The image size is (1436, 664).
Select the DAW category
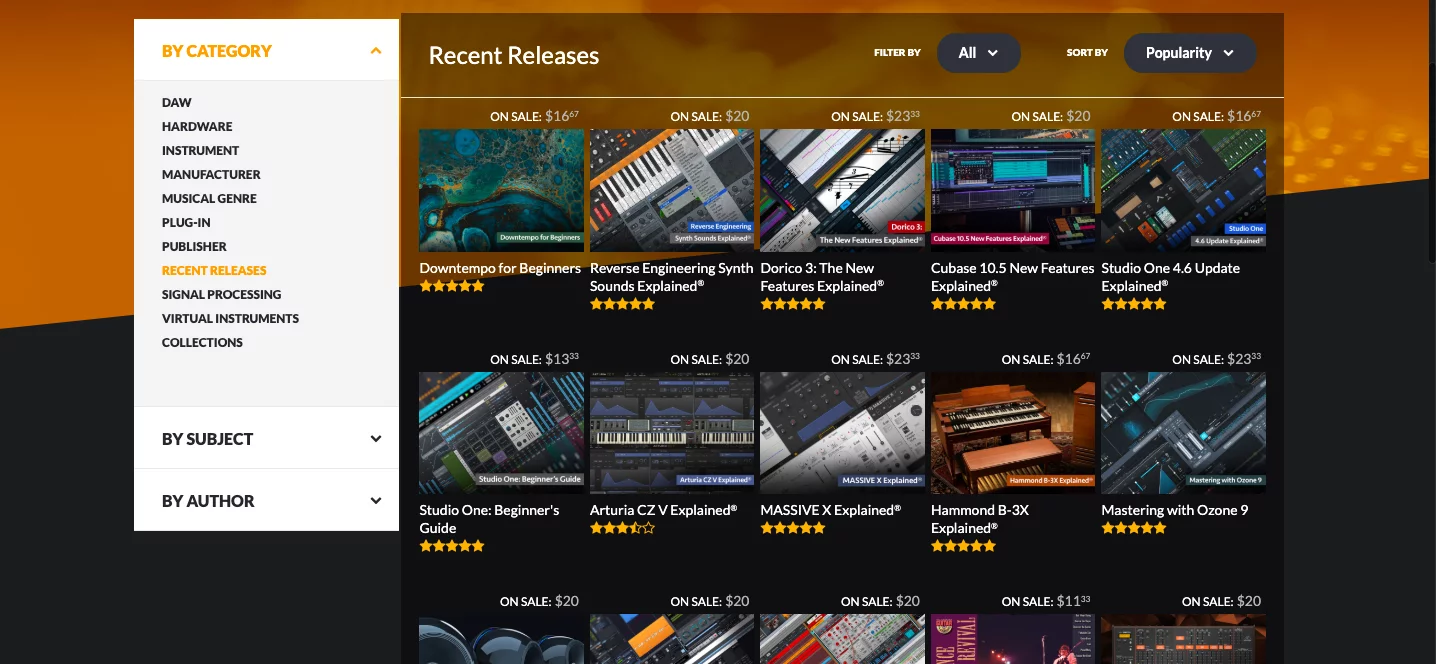point(177,102)
